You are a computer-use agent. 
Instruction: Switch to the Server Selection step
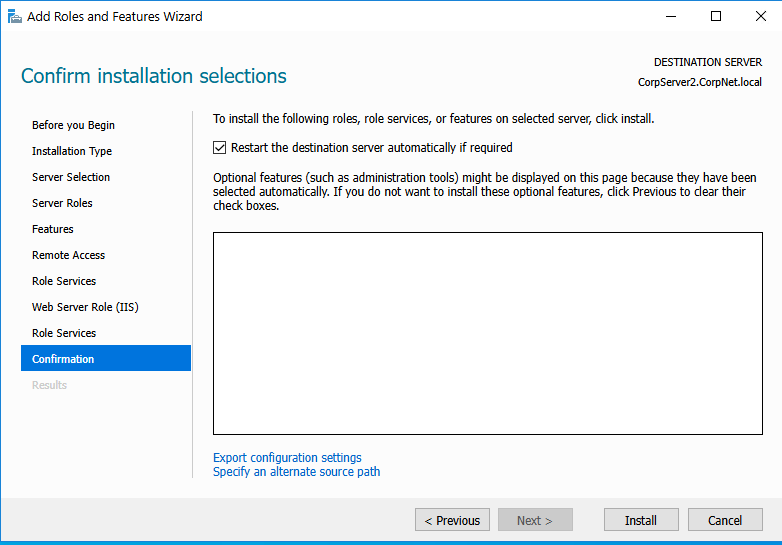[71, 177]
